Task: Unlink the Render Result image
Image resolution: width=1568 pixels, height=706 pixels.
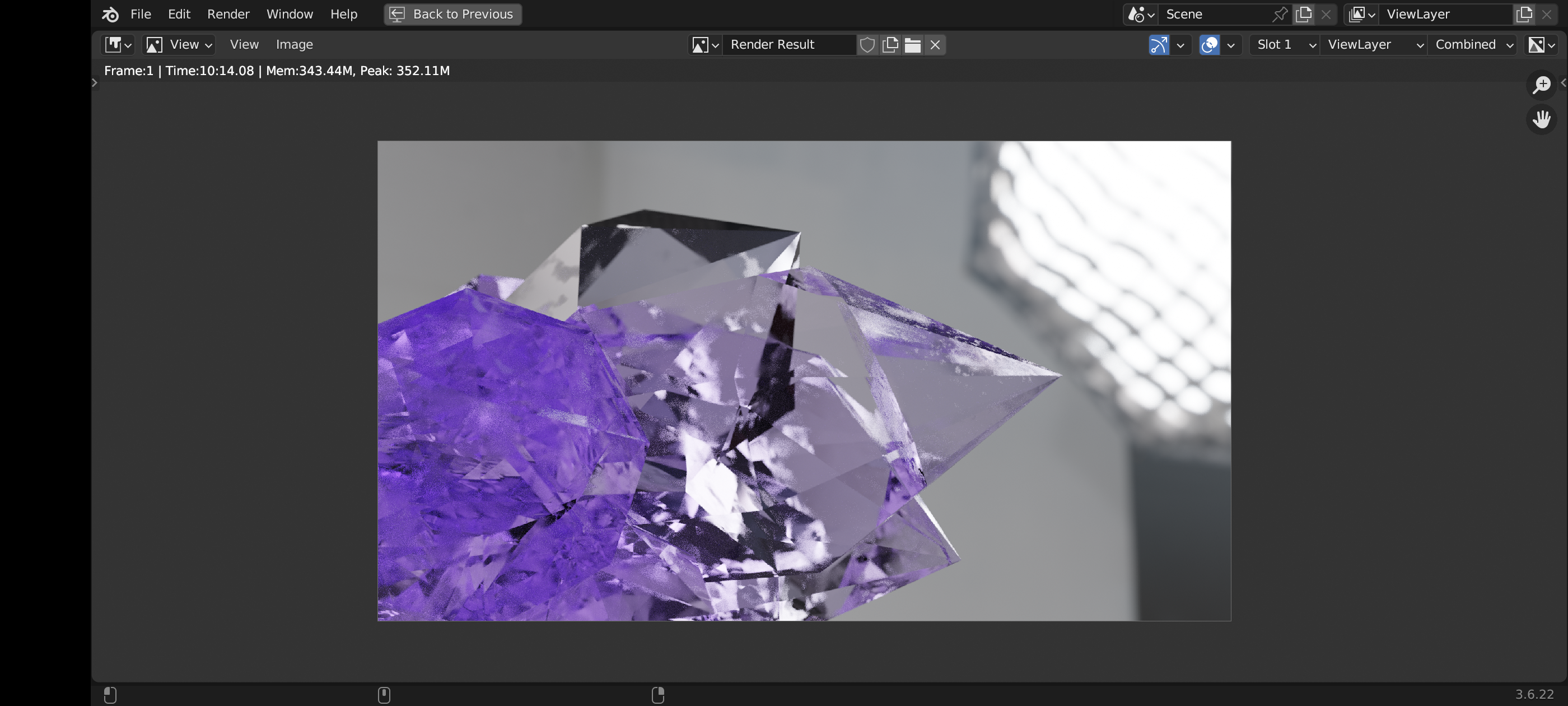Action: pyautogui.click(x=935, y=44)
